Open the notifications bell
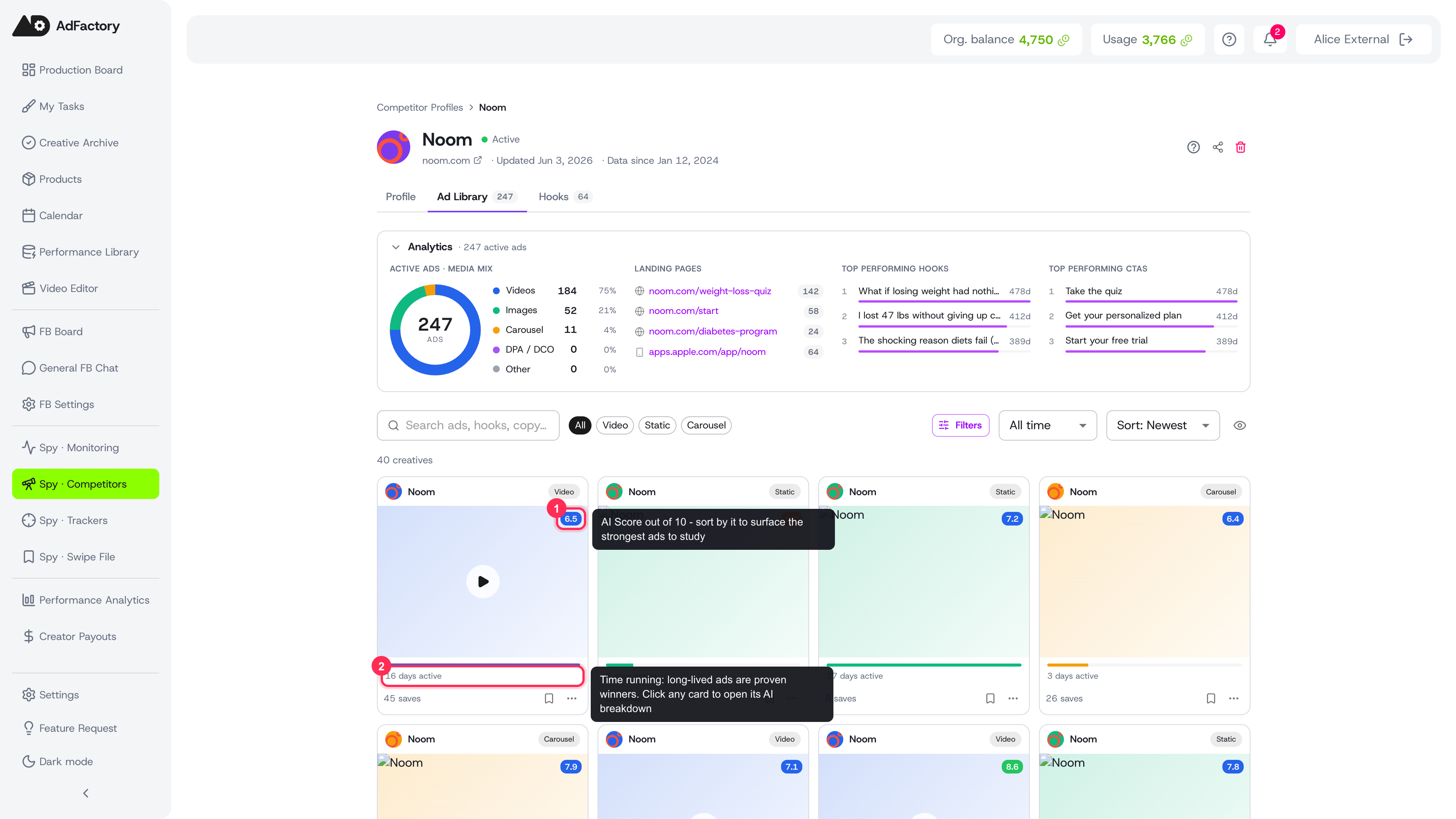 click(x=1269, y=39)
